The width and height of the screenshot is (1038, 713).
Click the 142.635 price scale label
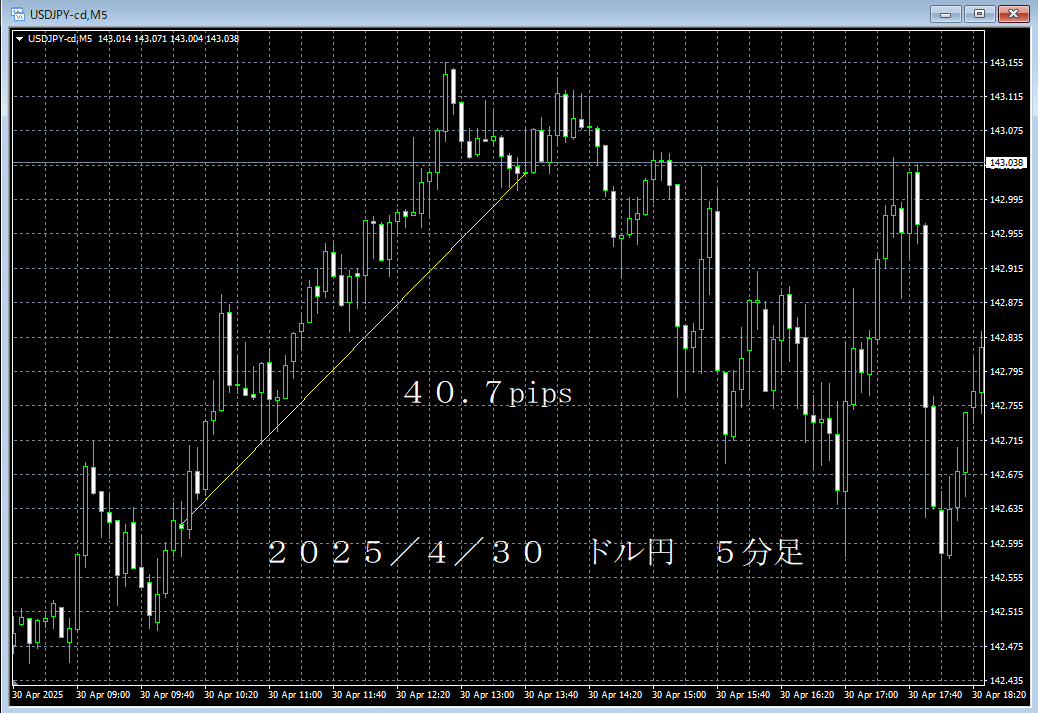tap(1006, 509)
